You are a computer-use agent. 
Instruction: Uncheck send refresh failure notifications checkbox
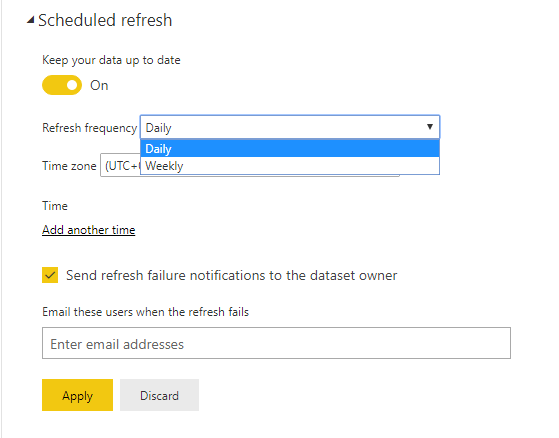[50, 275]
